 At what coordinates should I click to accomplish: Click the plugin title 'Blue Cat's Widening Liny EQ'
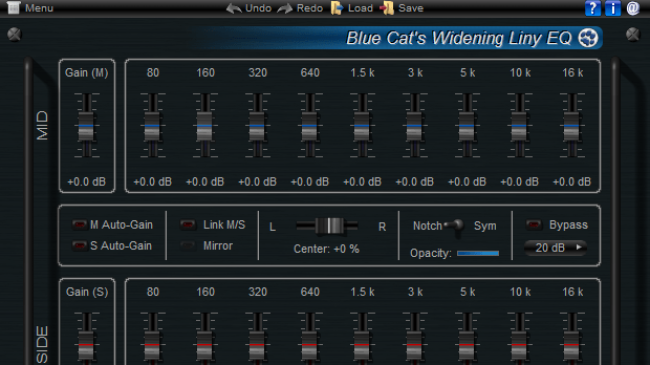(x=459, y=38)
